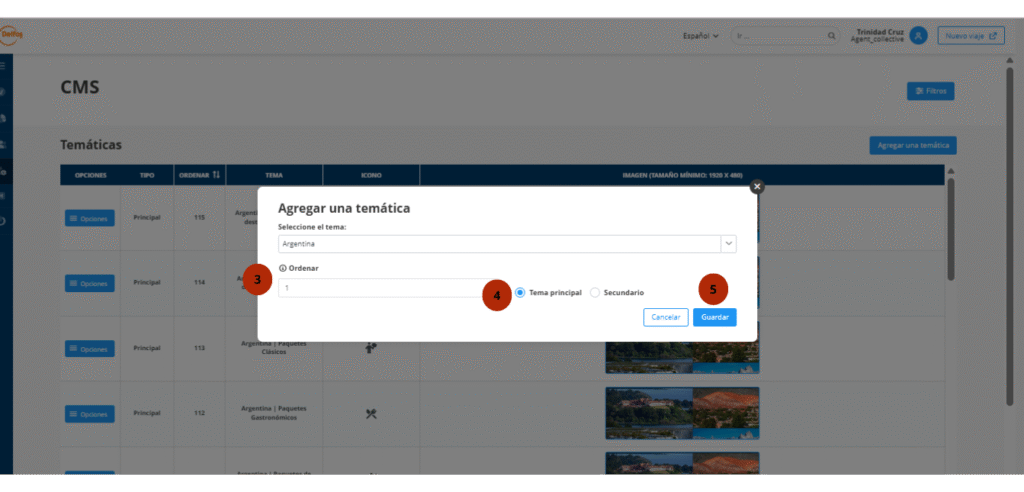Open the Filtros panel
Image resolution: width=1024 pixels, height=492 pixels.
(x=930, y=91)
